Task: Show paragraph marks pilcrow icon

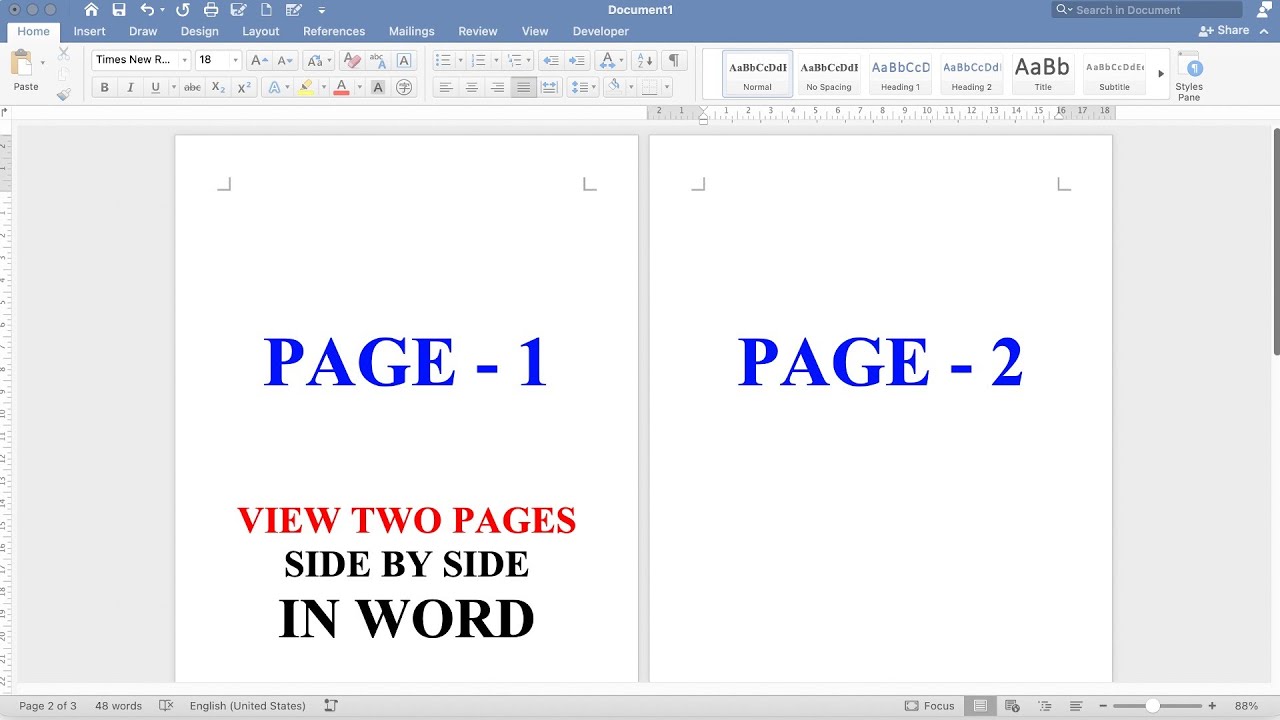Action: (674, 60)
